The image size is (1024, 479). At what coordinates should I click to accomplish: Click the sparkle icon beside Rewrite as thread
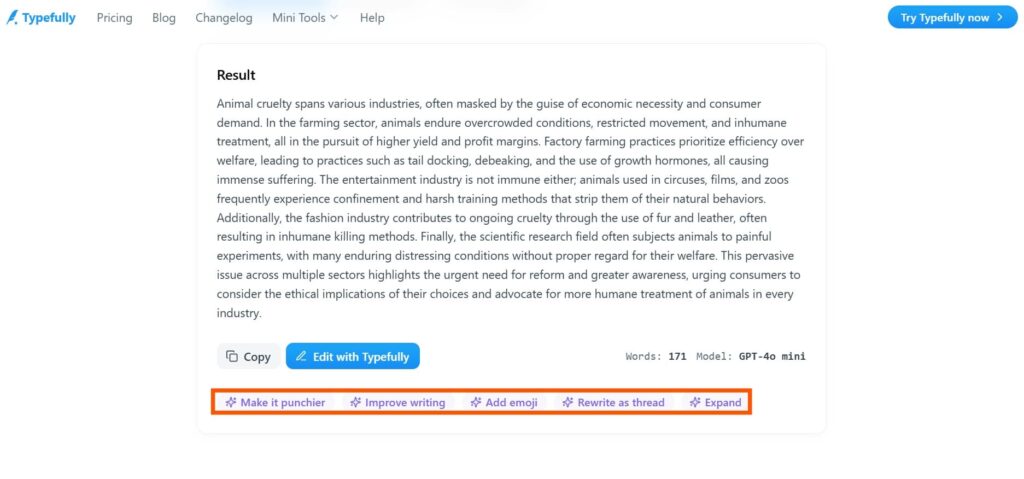(x=568, y=403)
